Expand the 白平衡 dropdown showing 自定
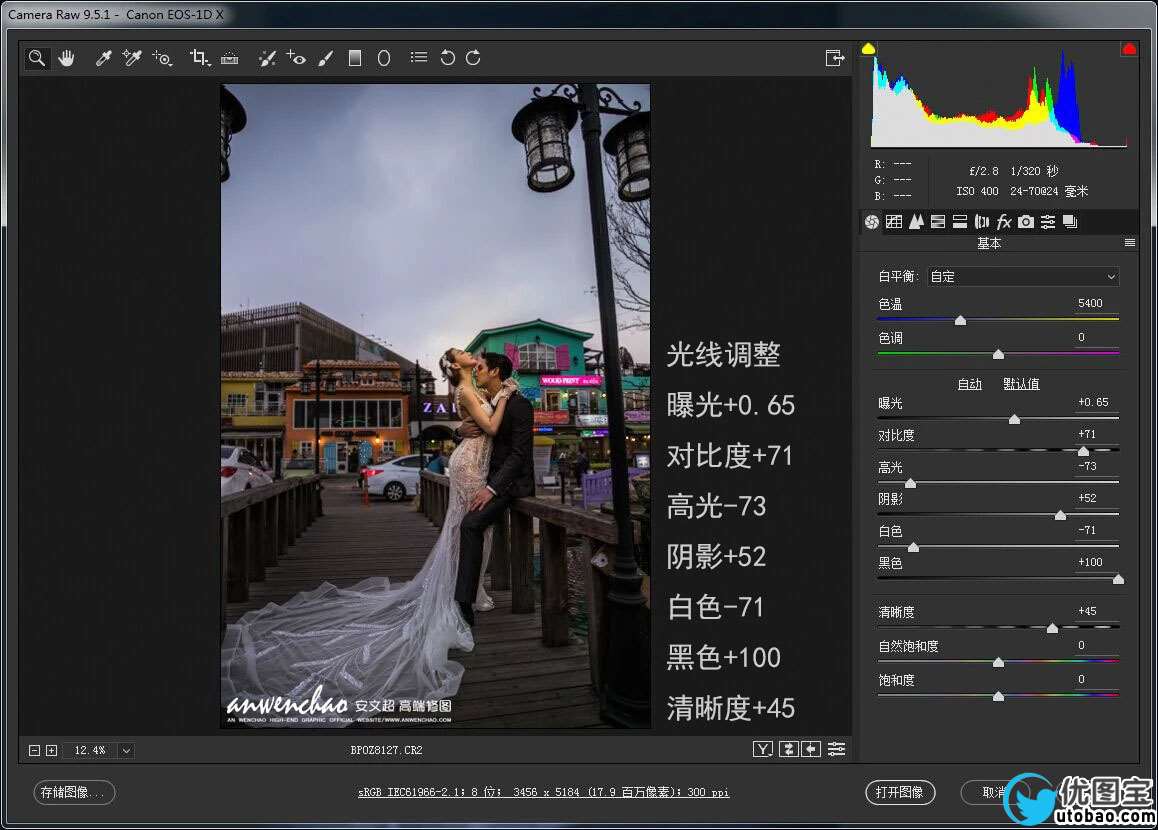Image resolution: width=1158 pixels, height=830 pixels. 1023,277
